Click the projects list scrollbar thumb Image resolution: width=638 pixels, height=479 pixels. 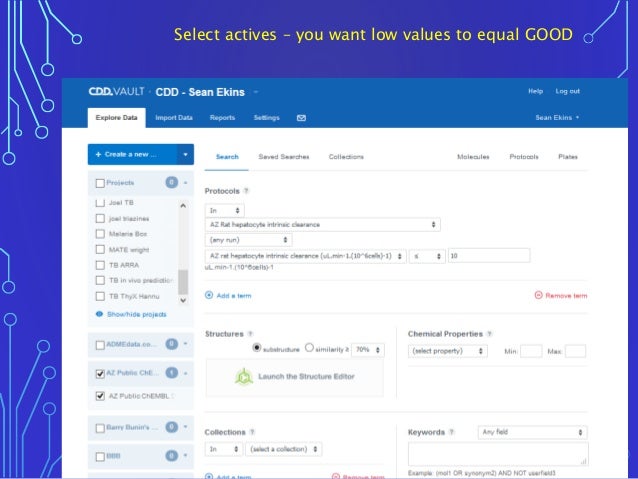point(183,282)
